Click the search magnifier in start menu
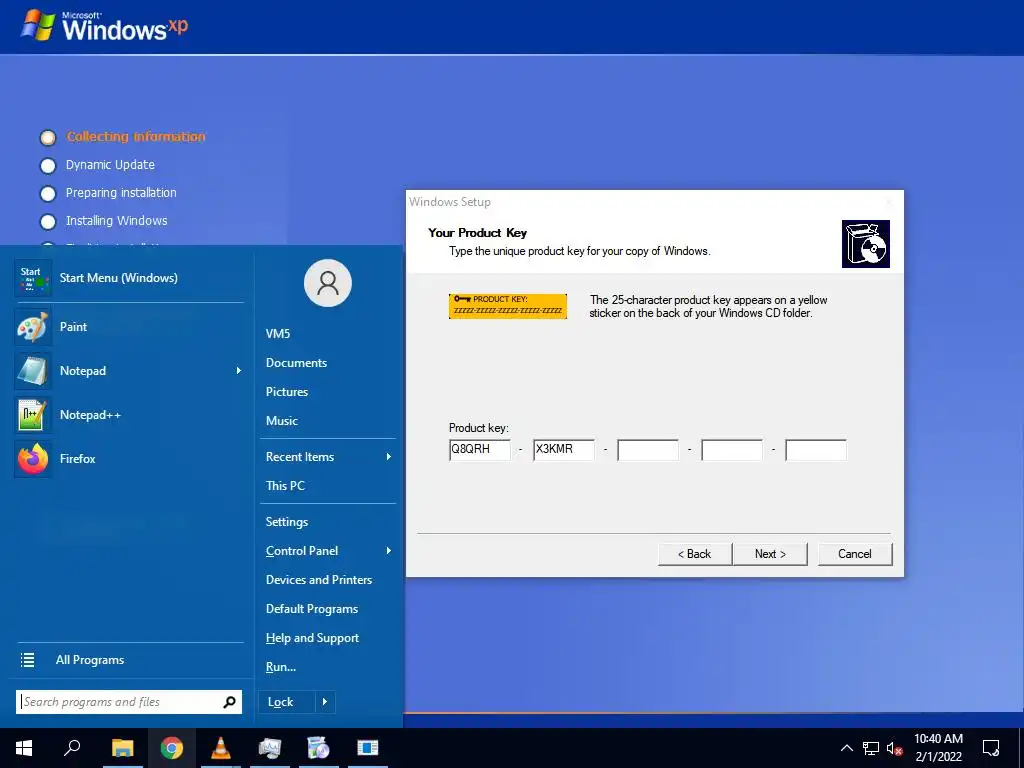Viewport: 1024px width, 768px height. 229,702
